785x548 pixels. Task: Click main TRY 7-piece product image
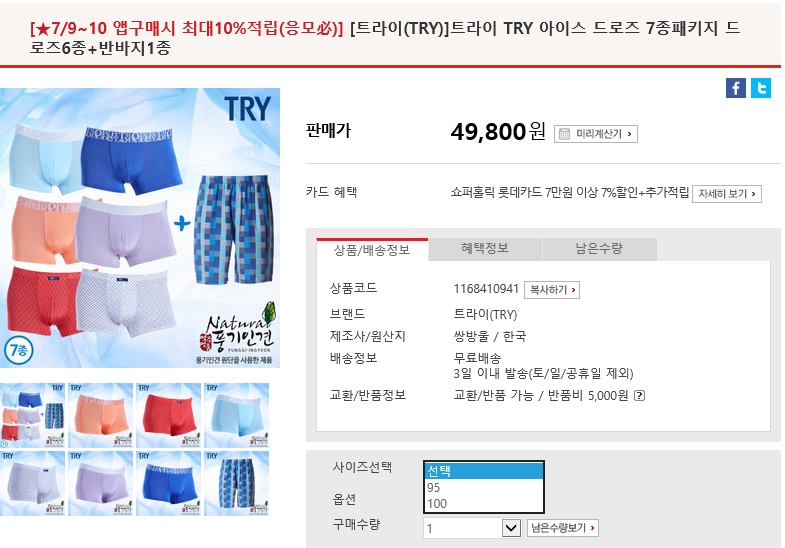click(x=140, y=228)
